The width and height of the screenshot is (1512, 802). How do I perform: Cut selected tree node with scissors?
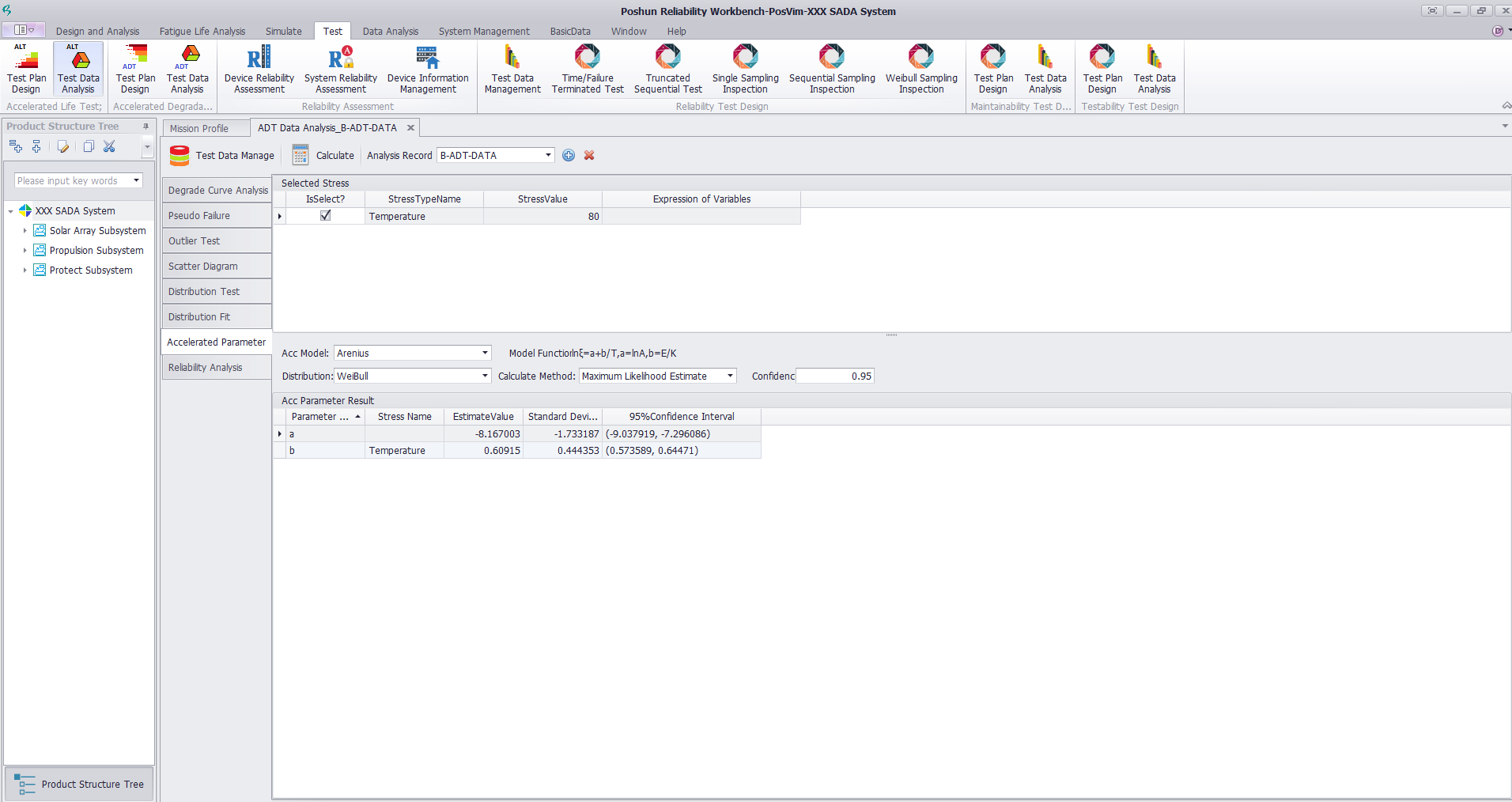[x=109, y=146]
